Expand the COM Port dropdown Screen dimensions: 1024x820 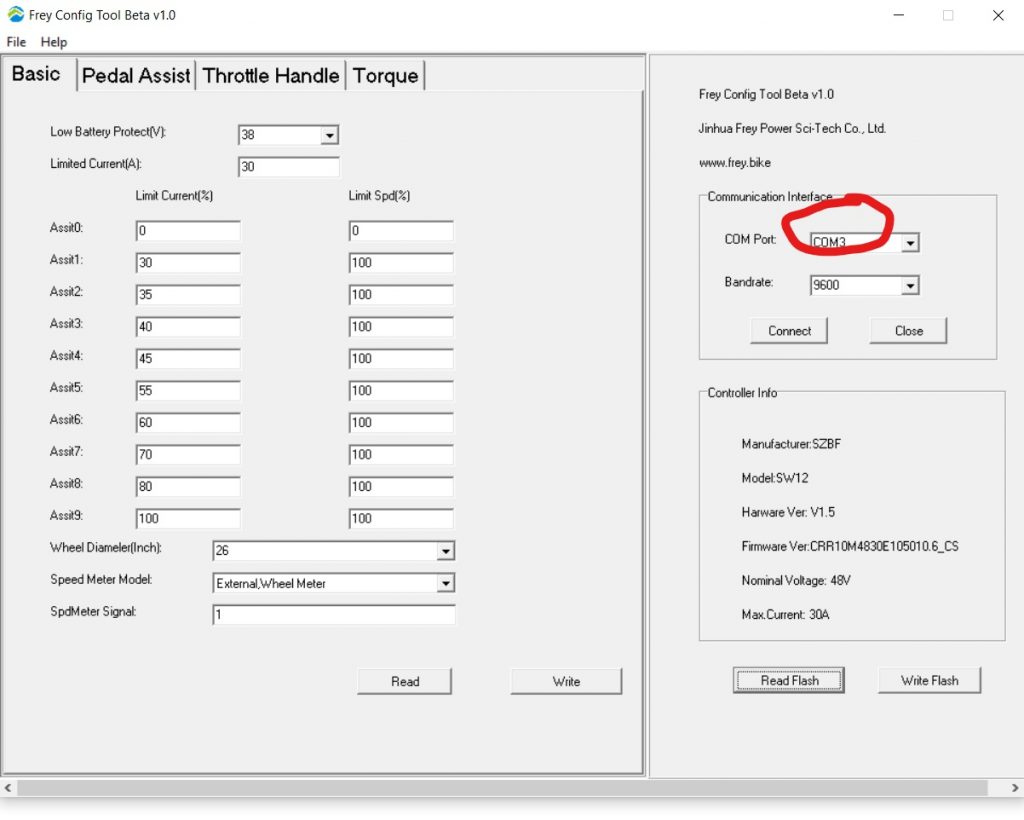910,243
